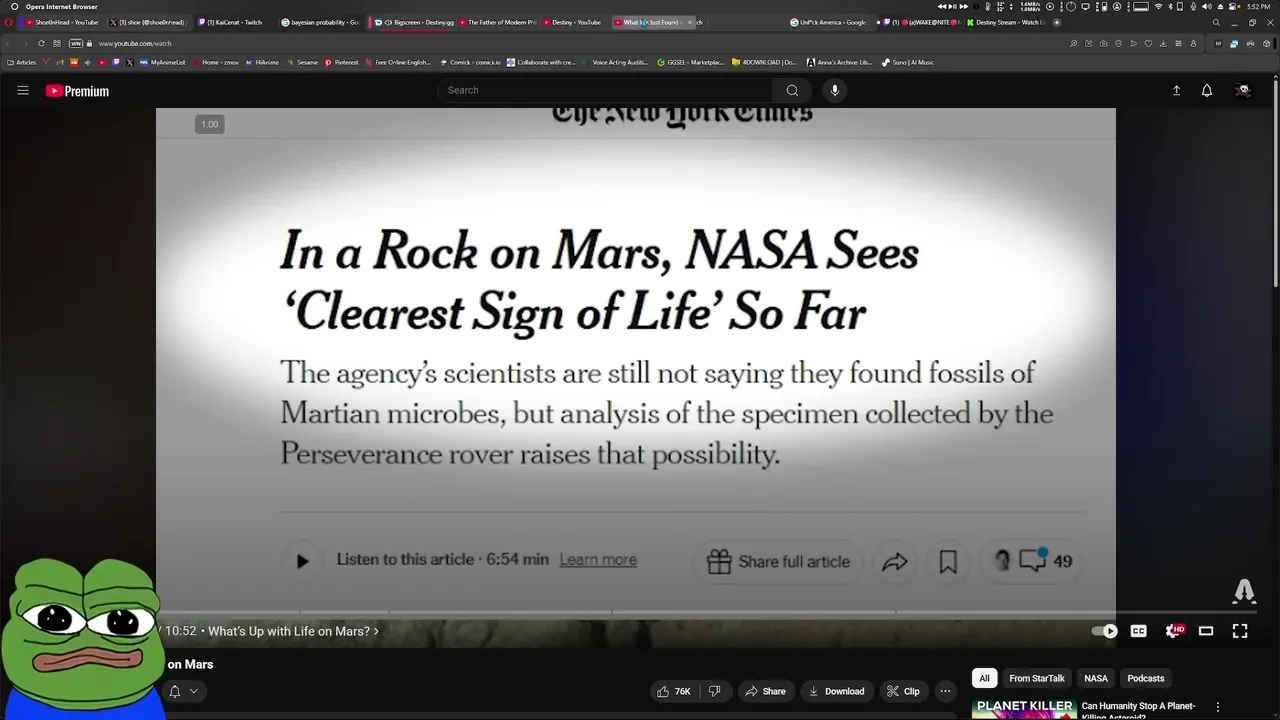1280x720 pixels.
Task: Click the playback speed 1.00 badge
Action: point(209,124)
